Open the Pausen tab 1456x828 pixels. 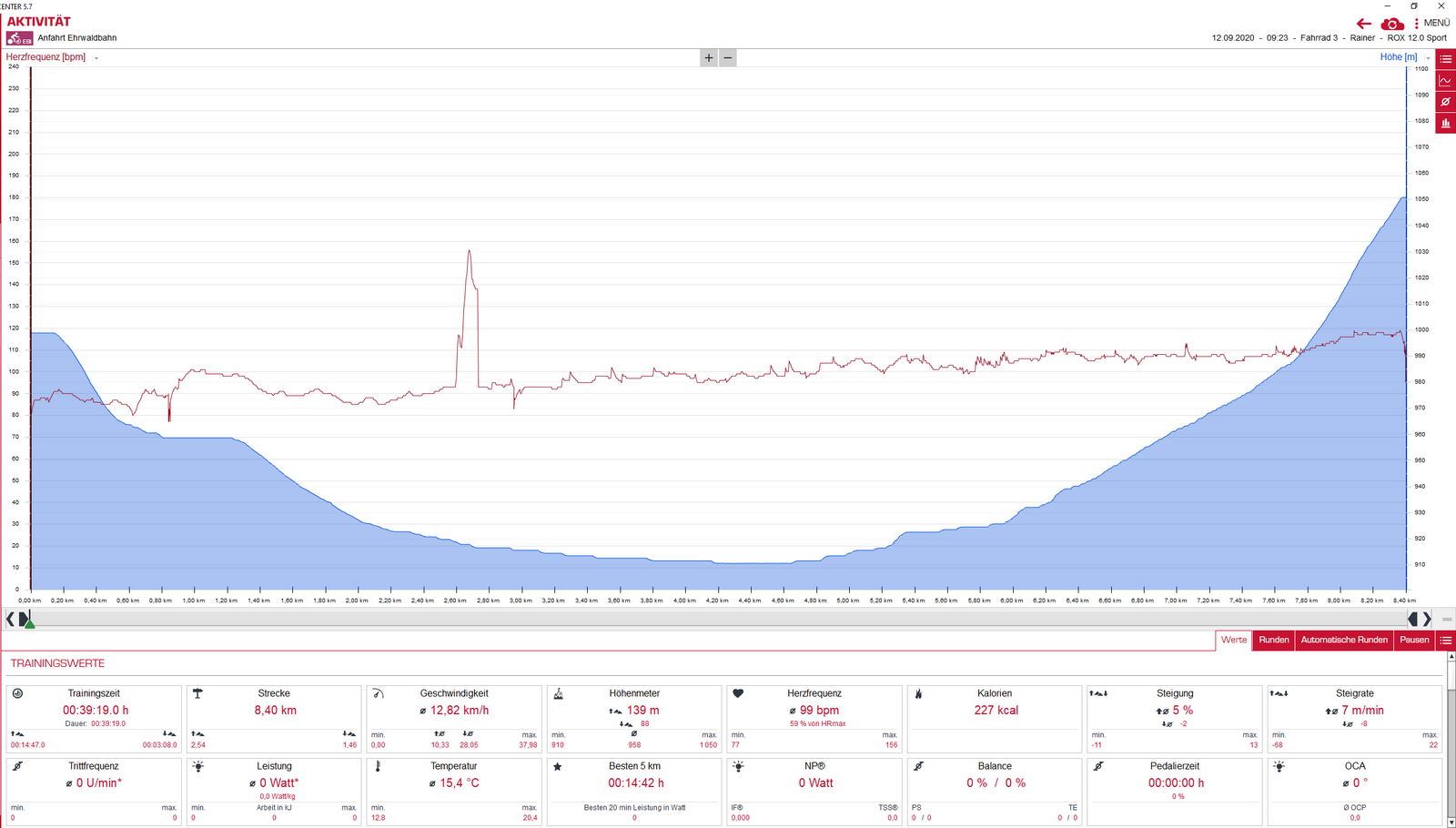pos(1413,641)
